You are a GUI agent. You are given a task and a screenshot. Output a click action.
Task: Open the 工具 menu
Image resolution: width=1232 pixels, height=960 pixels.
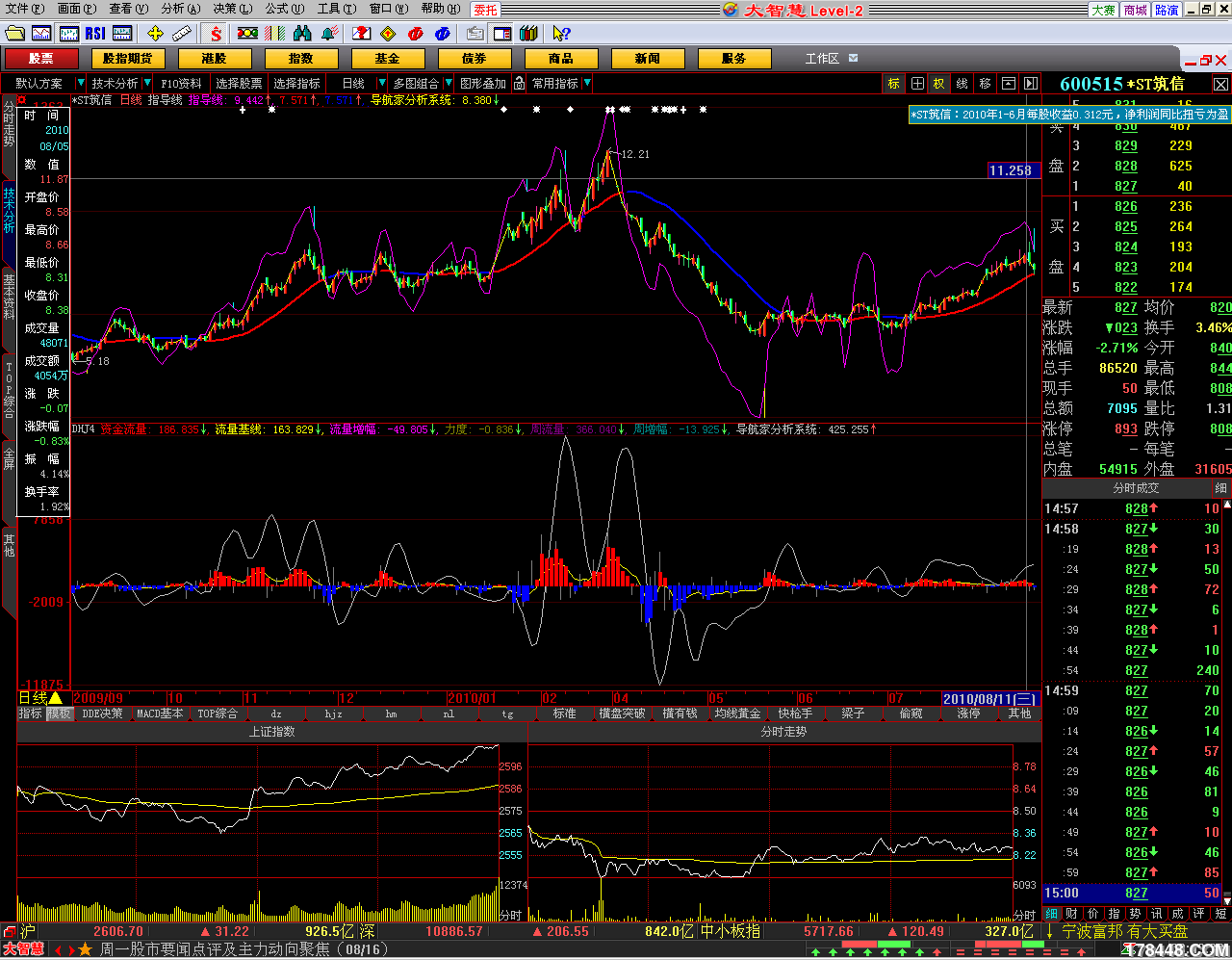(336, 9)
